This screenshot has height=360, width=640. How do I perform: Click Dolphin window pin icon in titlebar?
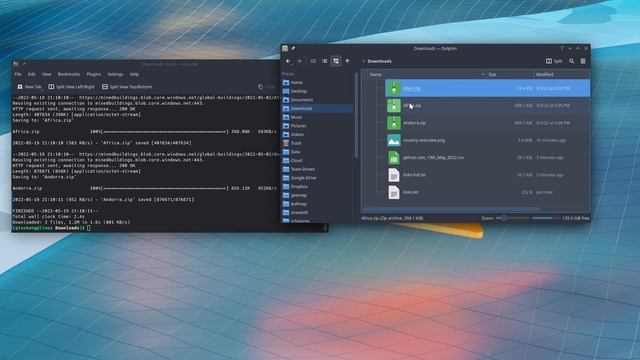point(293,48)
